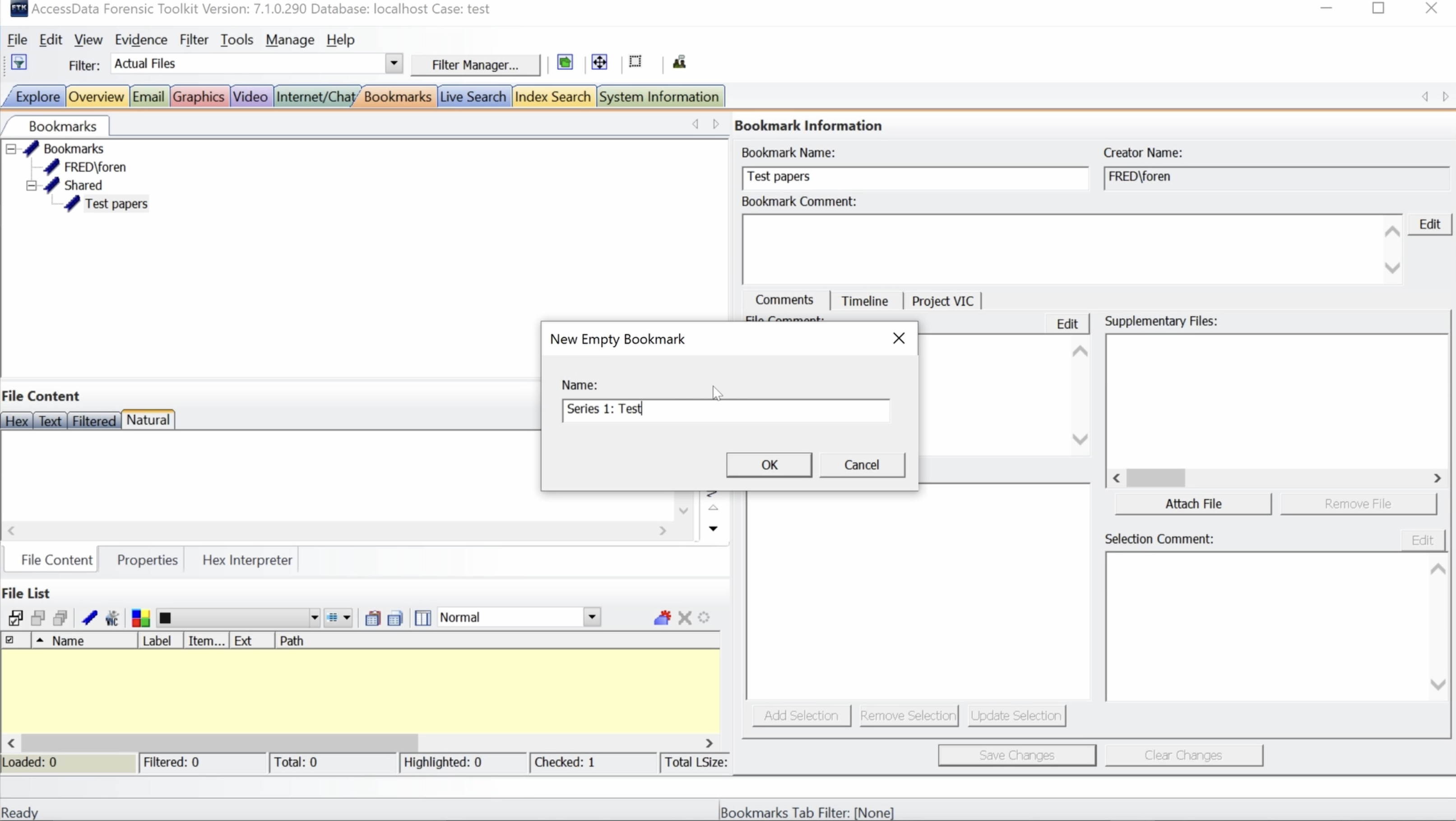Screen dimensions: 1456x821
Task: Click Edit beside Bookmark Comment
Action: pyautogui.click(x=1429, y=224)
